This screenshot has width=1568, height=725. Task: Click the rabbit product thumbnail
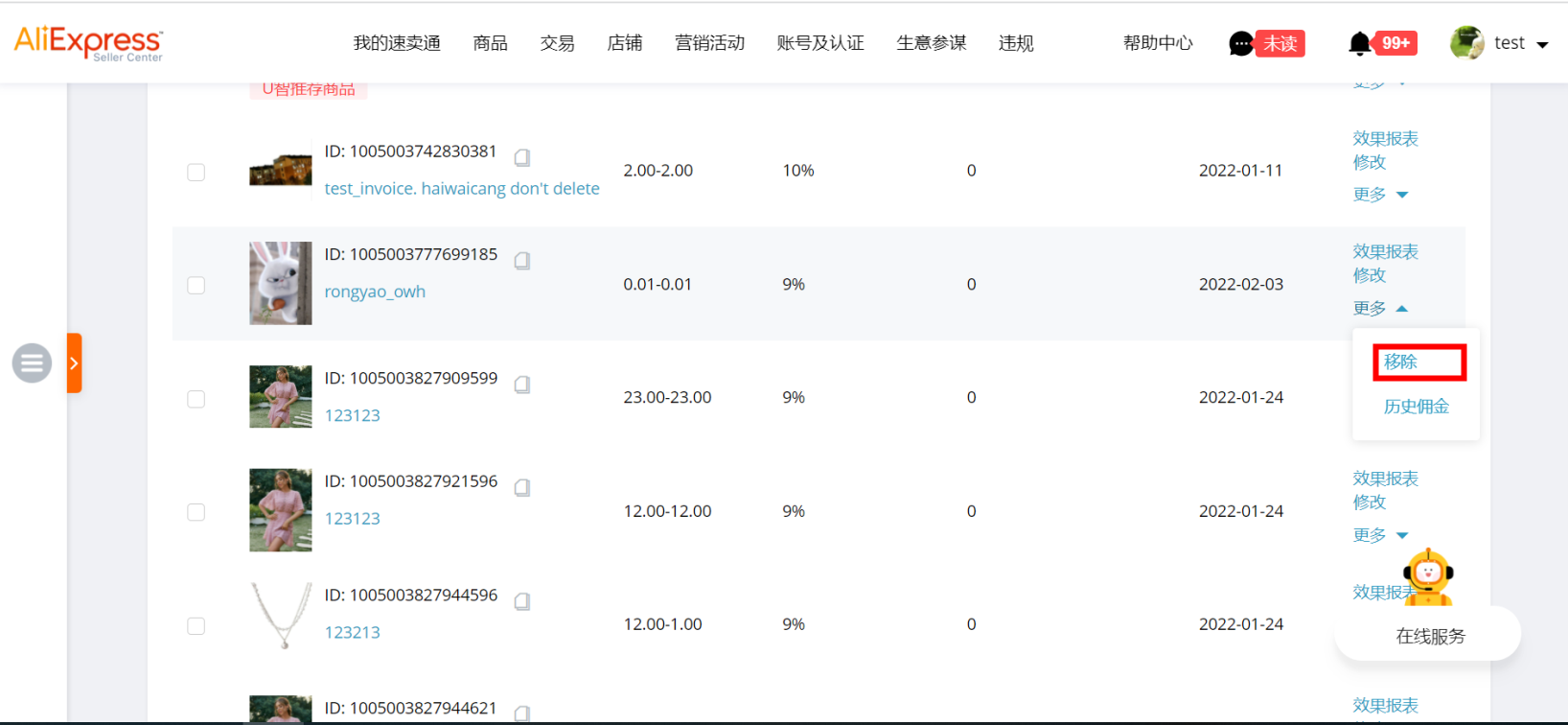coord(281,283)
